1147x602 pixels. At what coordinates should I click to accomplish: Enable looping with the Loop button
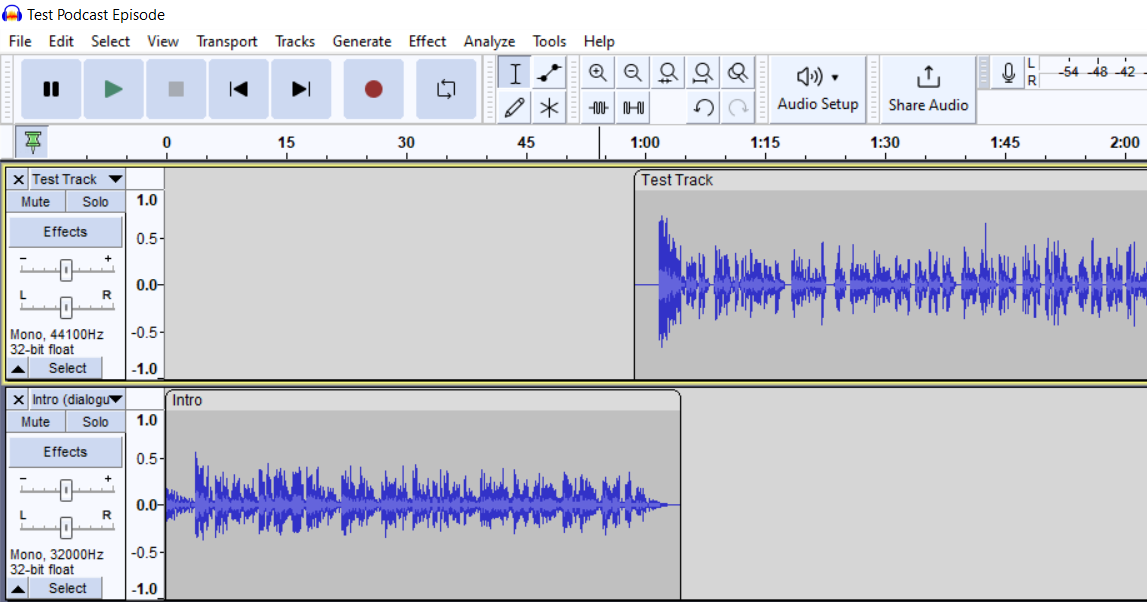point(446,88)
